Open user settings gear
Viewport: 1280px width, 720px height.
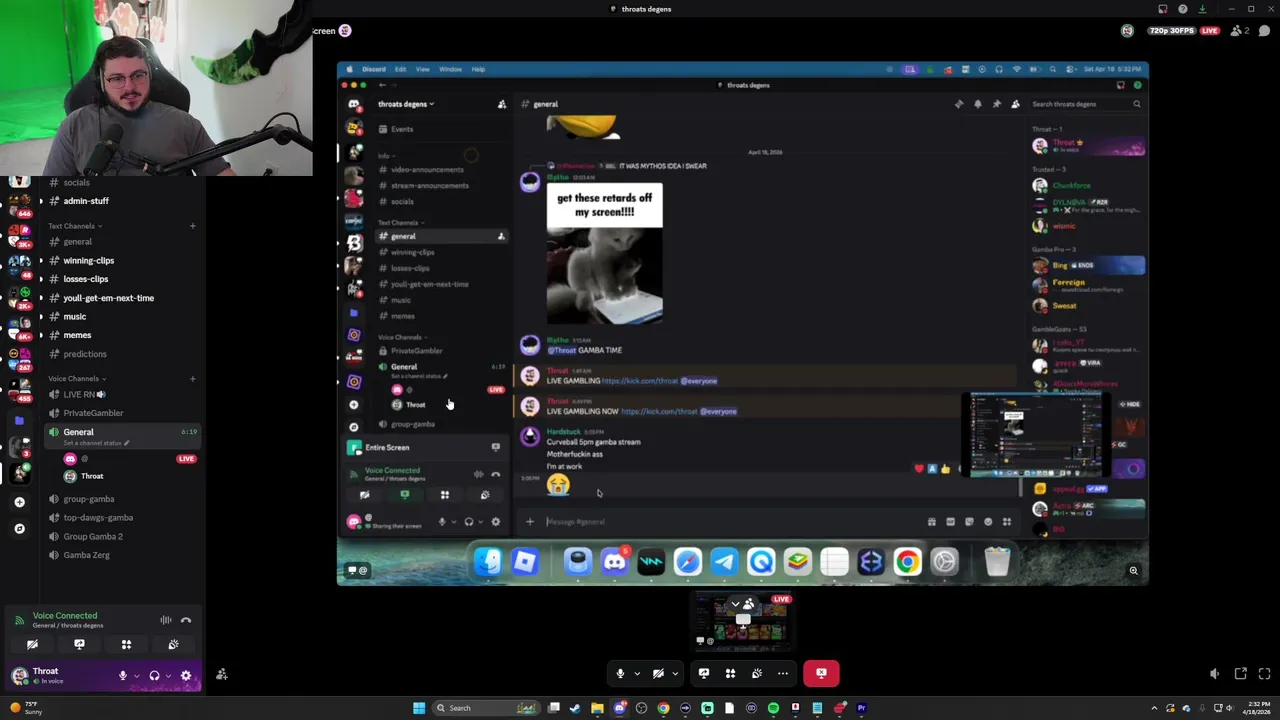point(186,676)
